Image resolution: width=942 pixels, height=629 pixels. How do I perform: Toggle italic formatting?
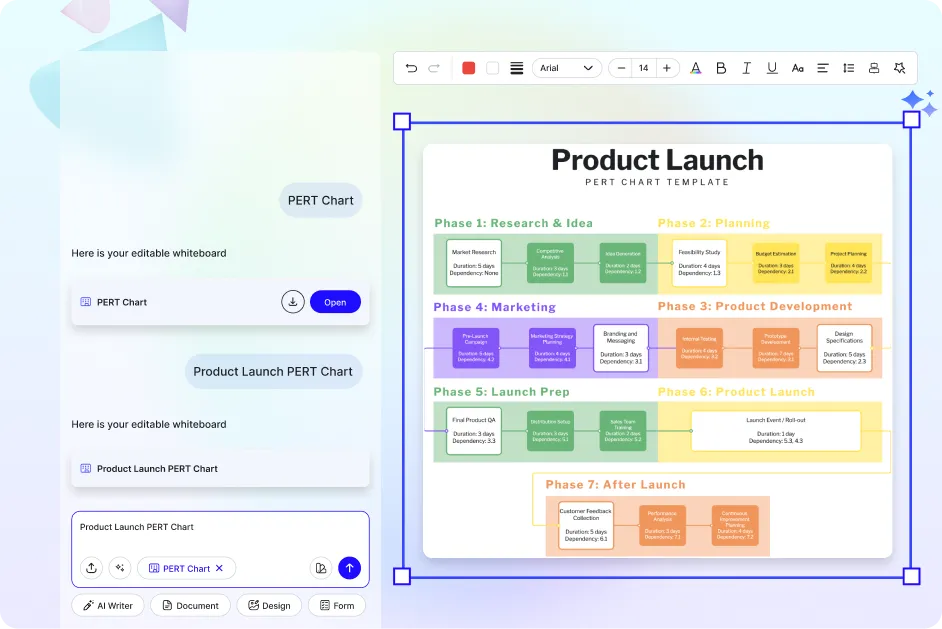pyautogui.click(x=746, y=68)
